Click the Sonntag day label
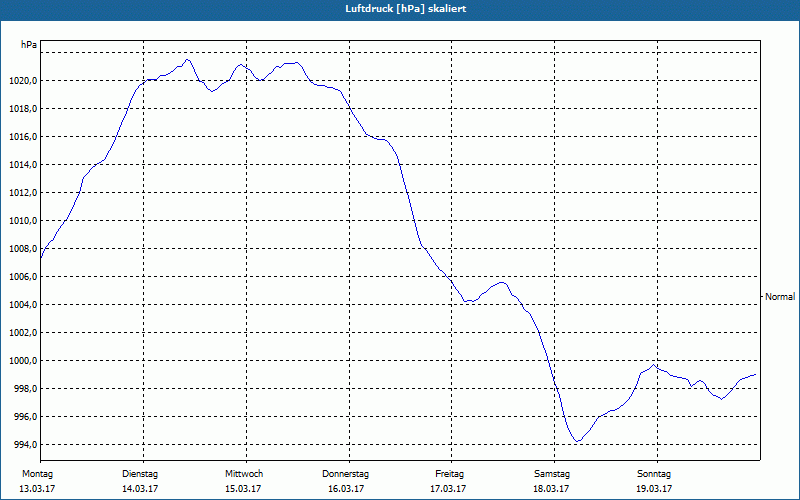The height and width of the screenshot is (500, 800). point(654,474)
